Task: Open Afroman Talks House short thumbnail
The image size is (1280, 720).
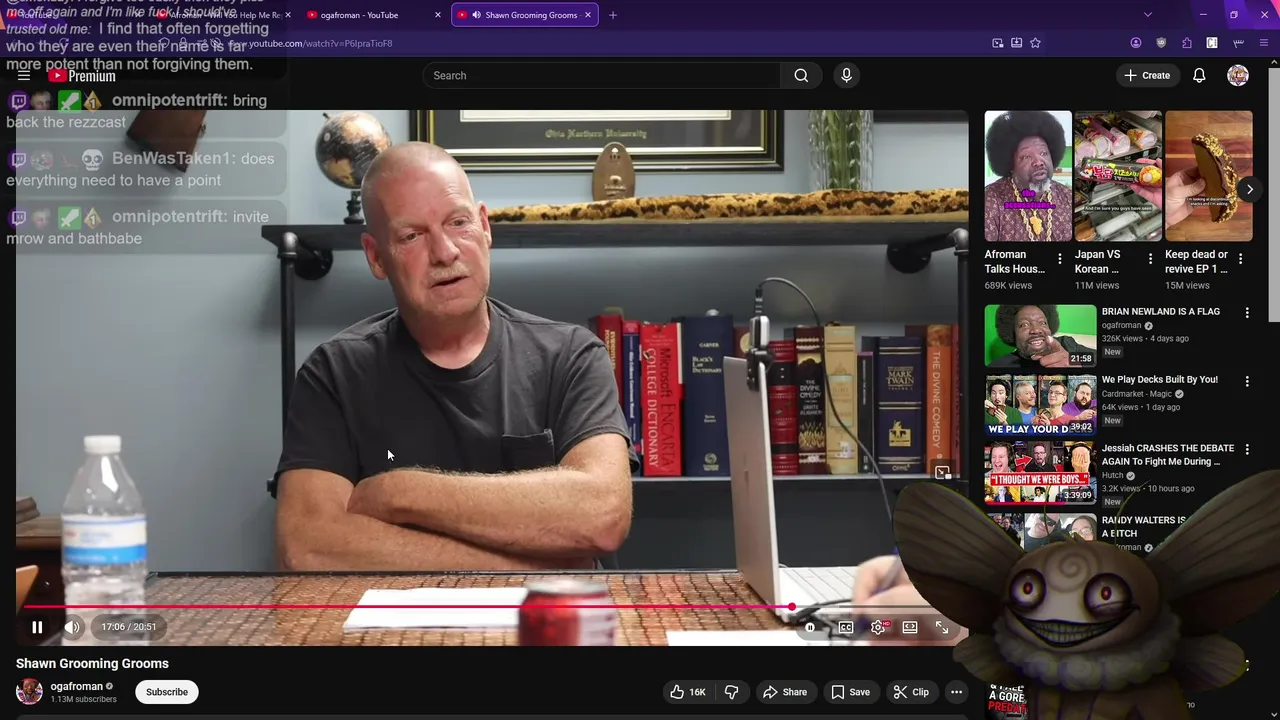Action: [1028, 176]
